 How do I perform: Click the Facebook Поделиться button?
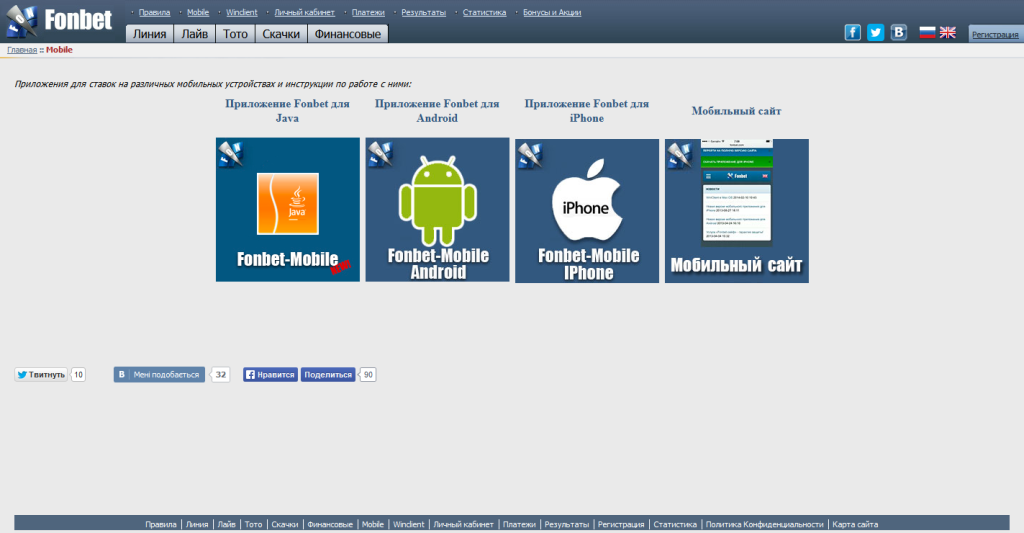click(x=328, y=374)
